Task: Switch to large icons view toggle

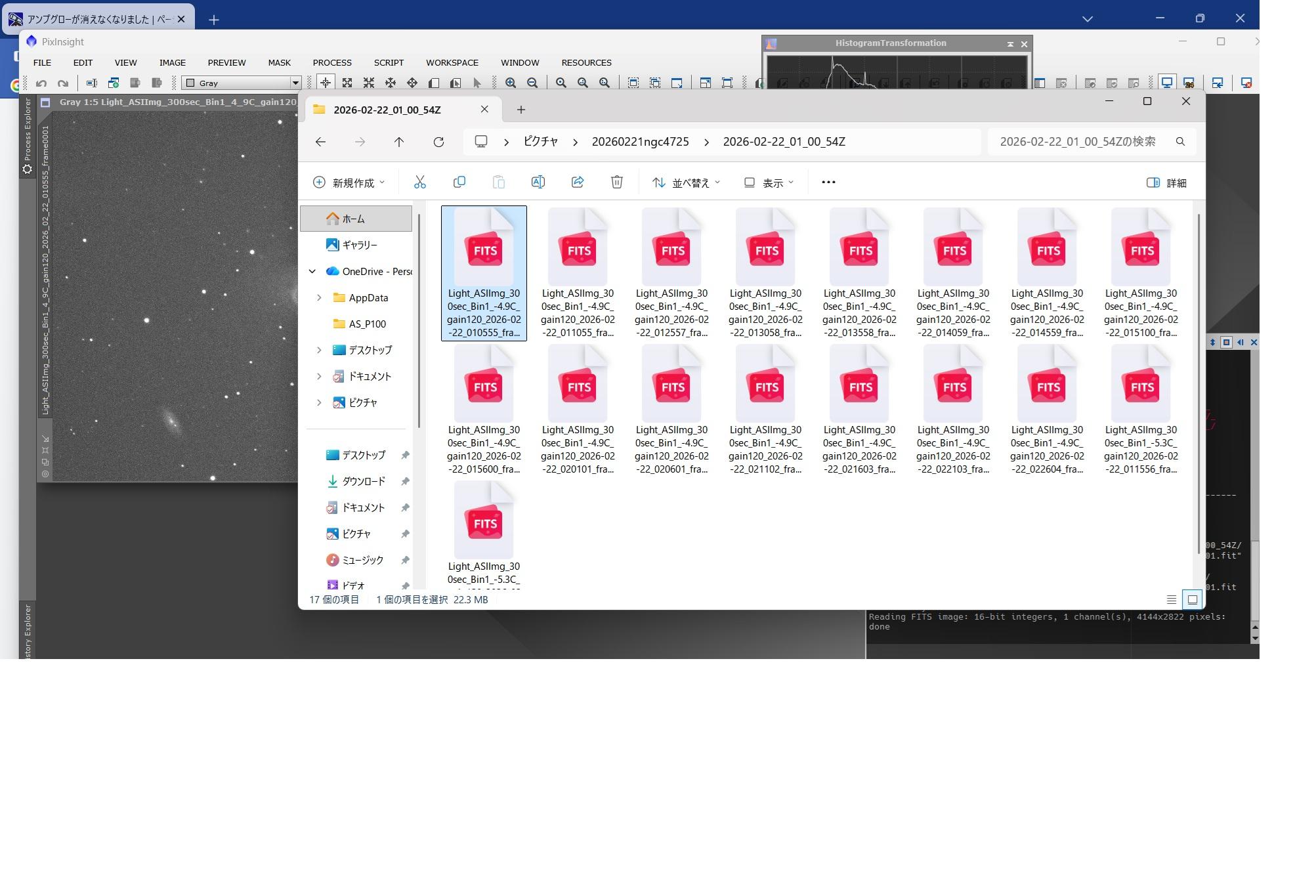Action: [1192, 599]
